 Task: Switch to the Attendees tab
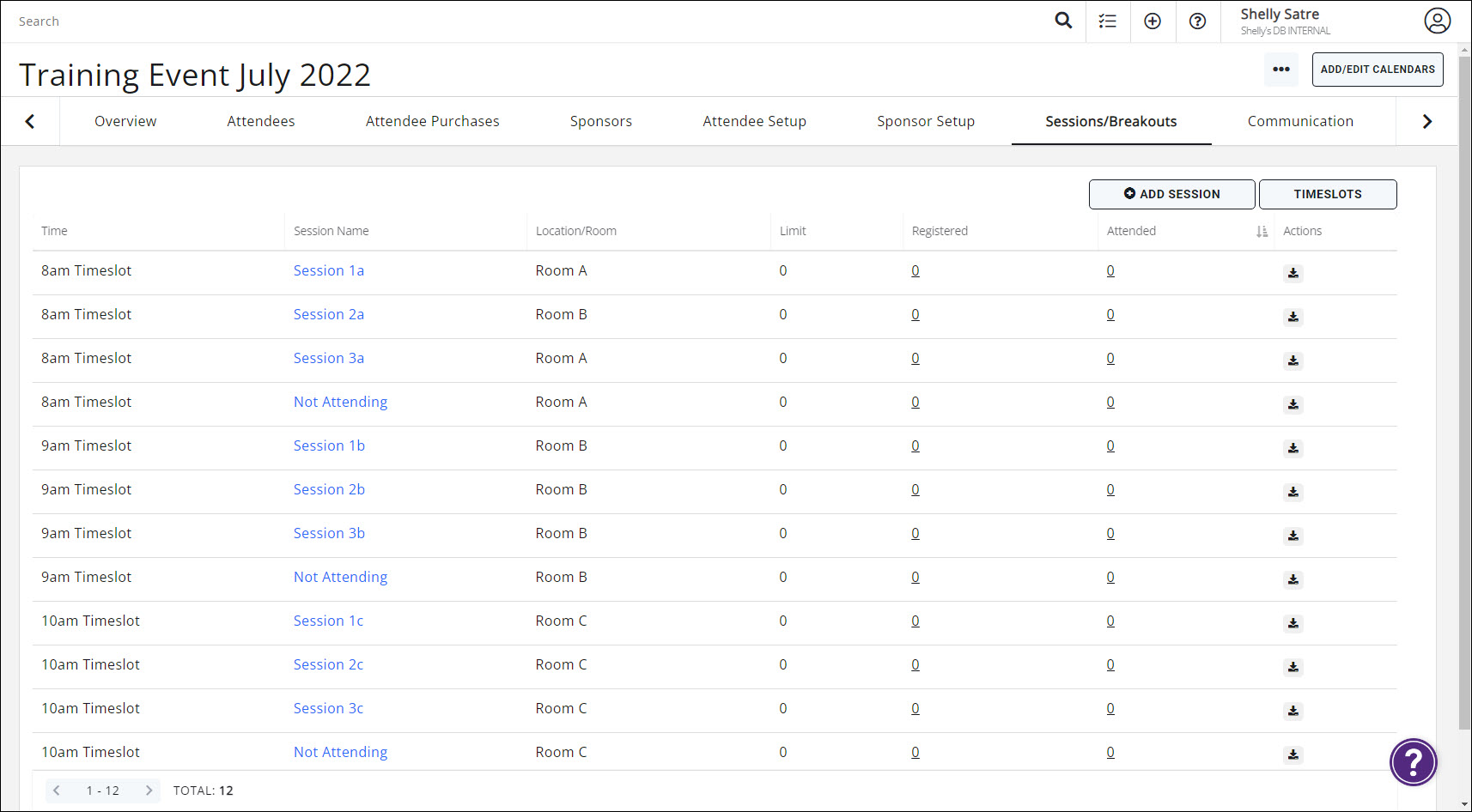coord(261,121)
